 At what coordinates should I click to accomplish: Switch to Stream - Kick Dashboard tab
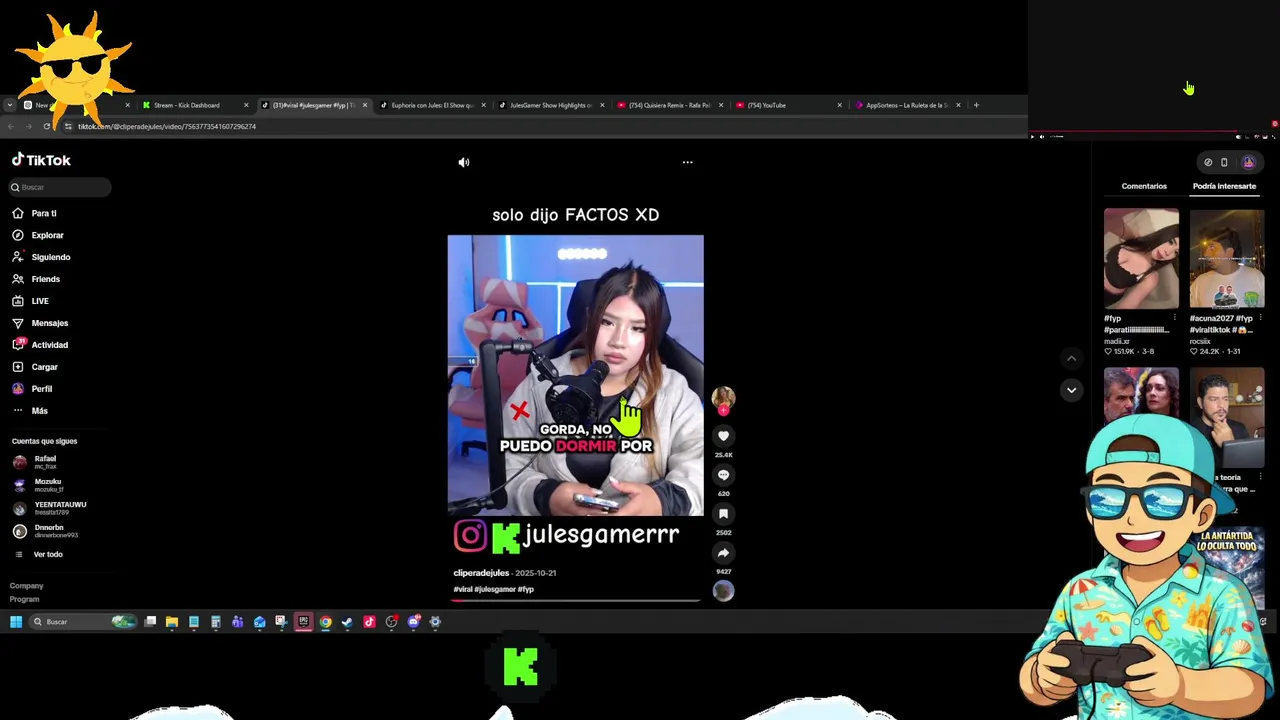click(194, 105)
